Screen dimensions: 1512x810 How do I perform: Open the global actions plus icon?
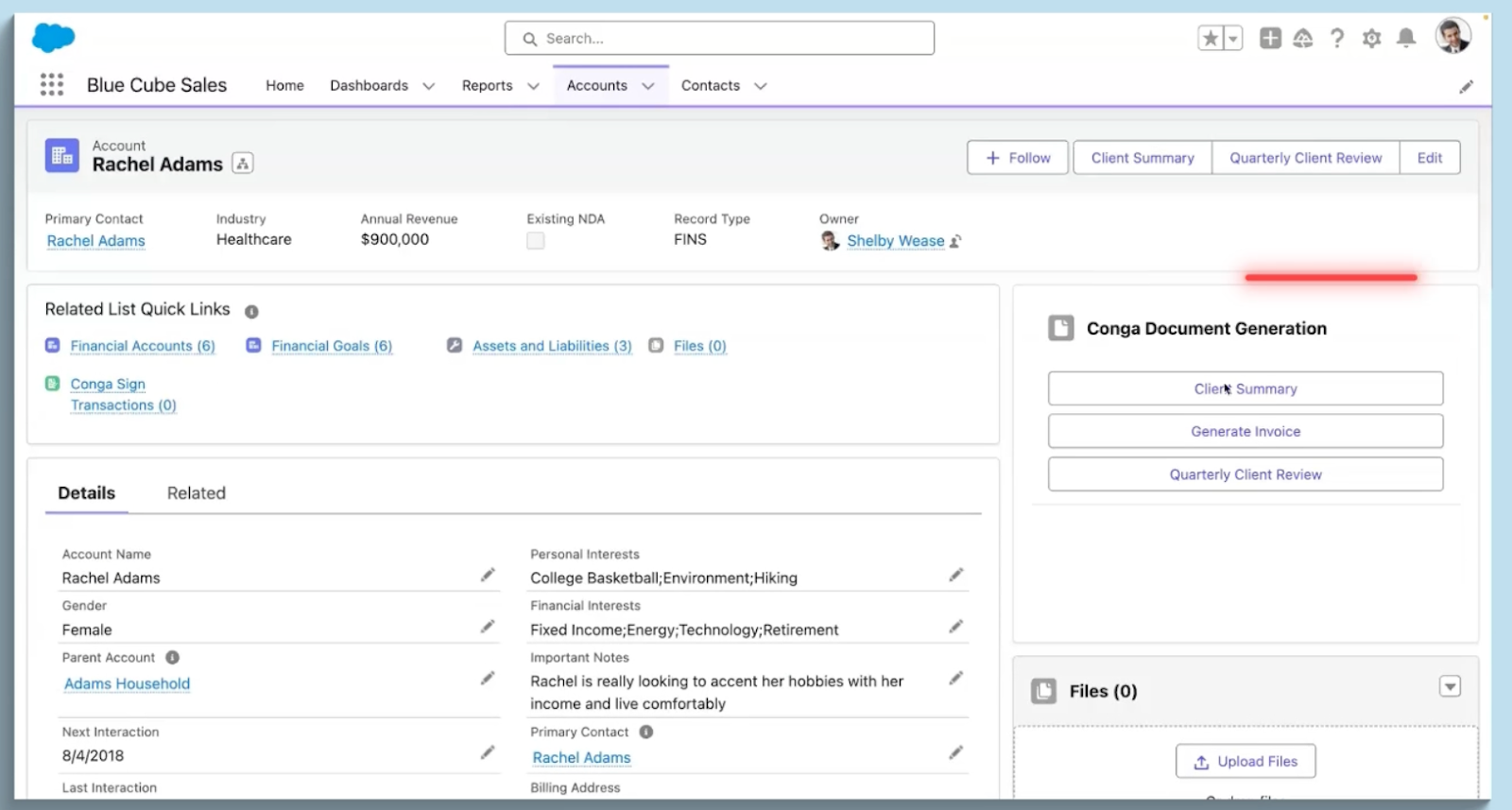pyautogui.click(x=1270, y=39)
